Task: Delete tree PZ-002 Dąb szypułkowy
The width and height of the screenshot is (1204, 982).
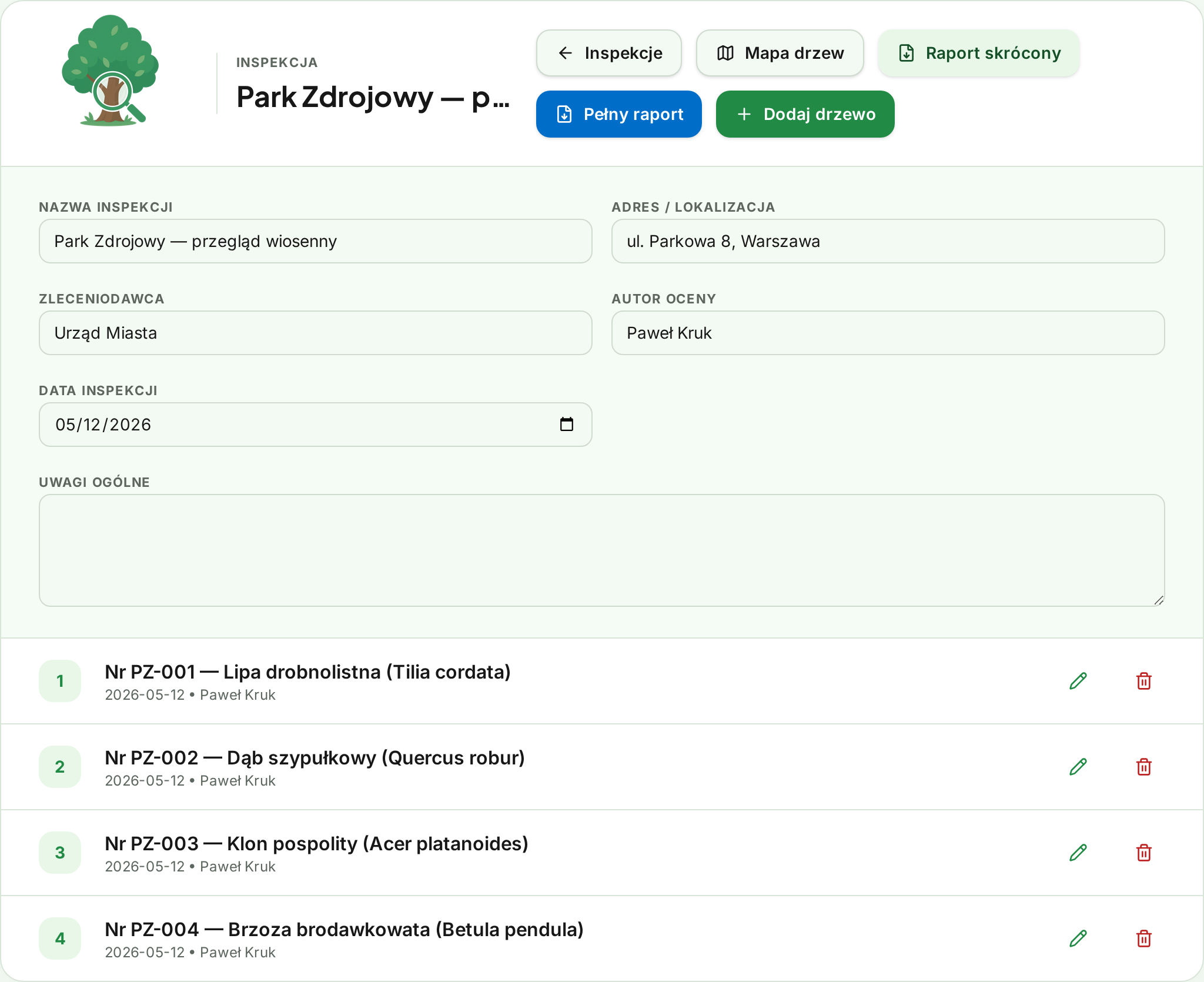Action: coord(1144,767)
